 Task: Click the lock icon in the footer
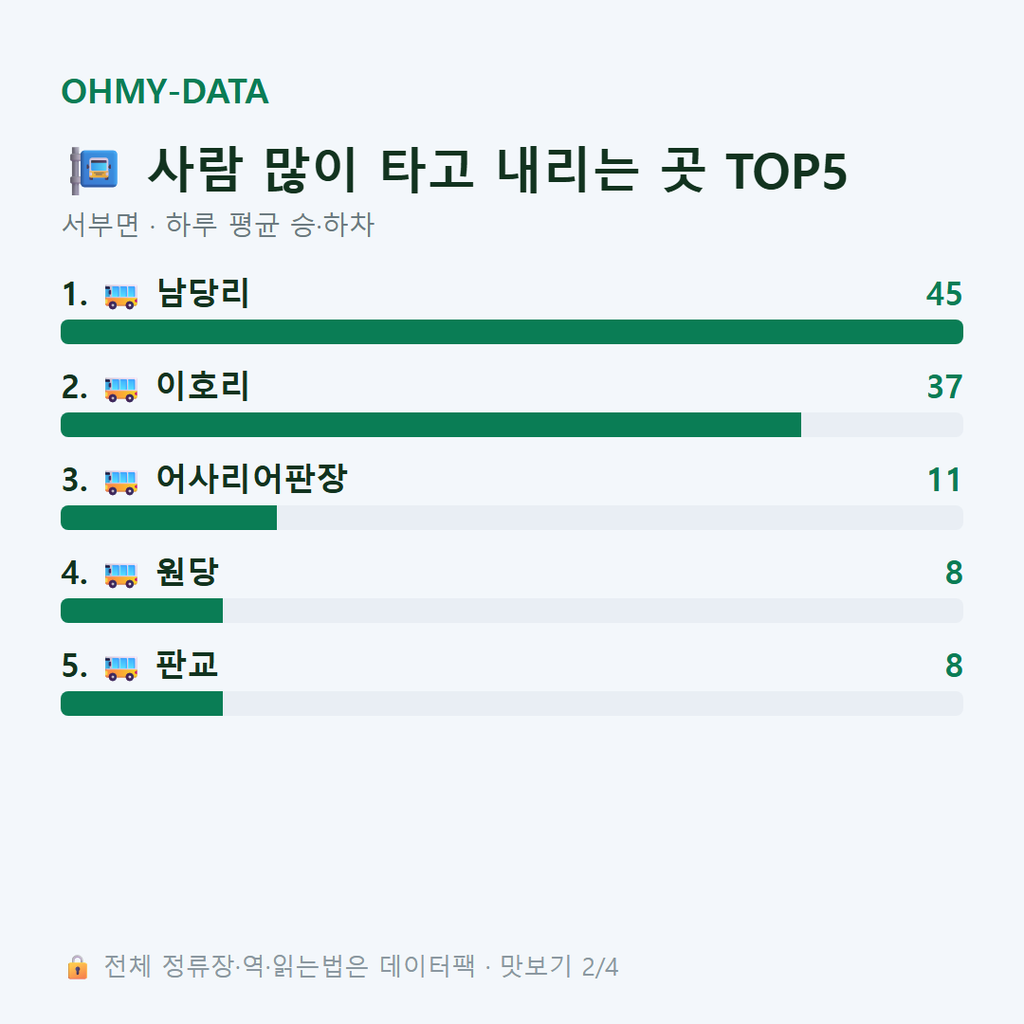click(x=77, y=967)
